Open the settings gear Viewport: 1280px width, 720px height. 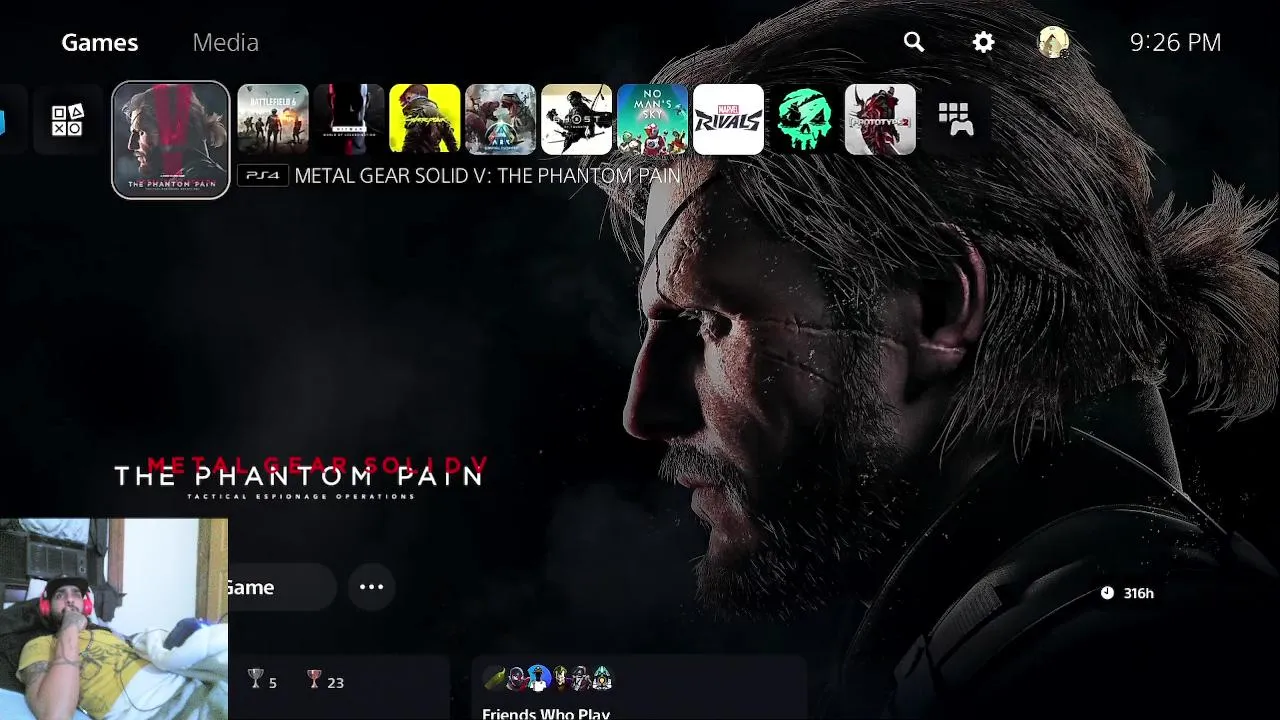pos(984,42)
